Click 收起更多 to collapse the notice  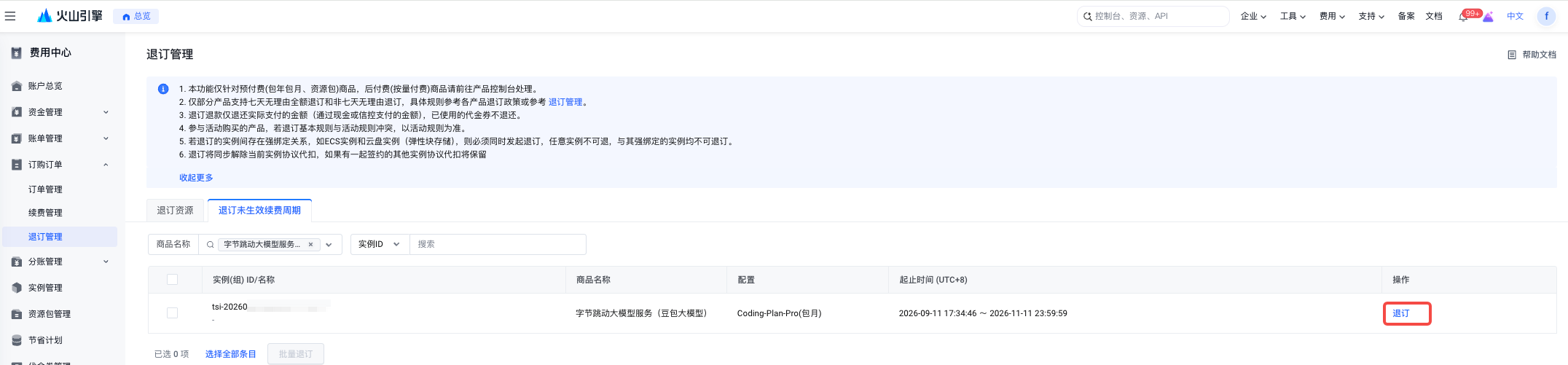(196, 178)
